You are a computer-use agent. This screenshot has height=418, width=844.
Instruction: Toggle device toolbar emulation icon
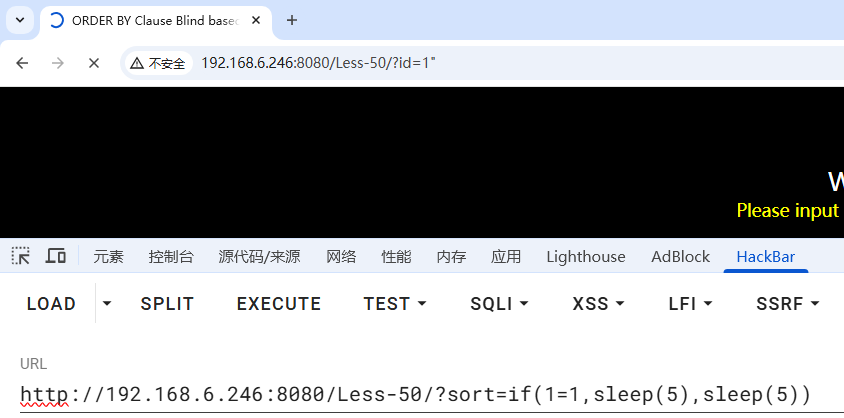tap(56, 256)
